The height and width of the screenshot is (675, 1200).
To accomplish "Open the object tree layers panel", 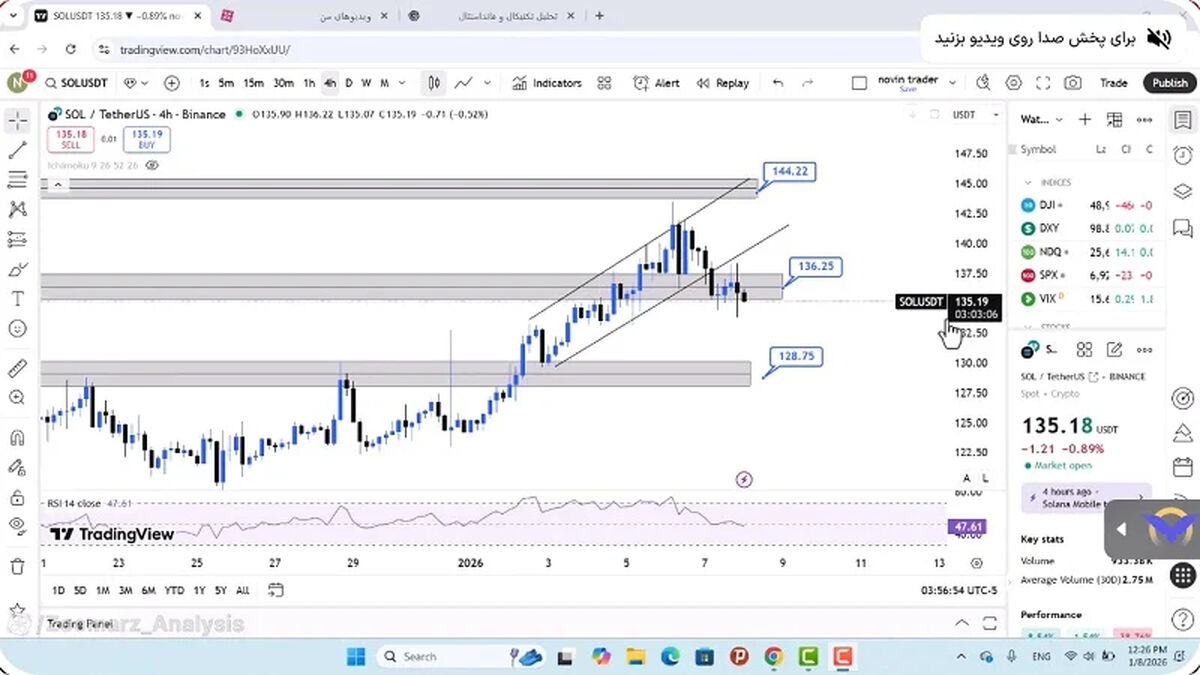I will pyautogui.click(x=1182, y=191).
